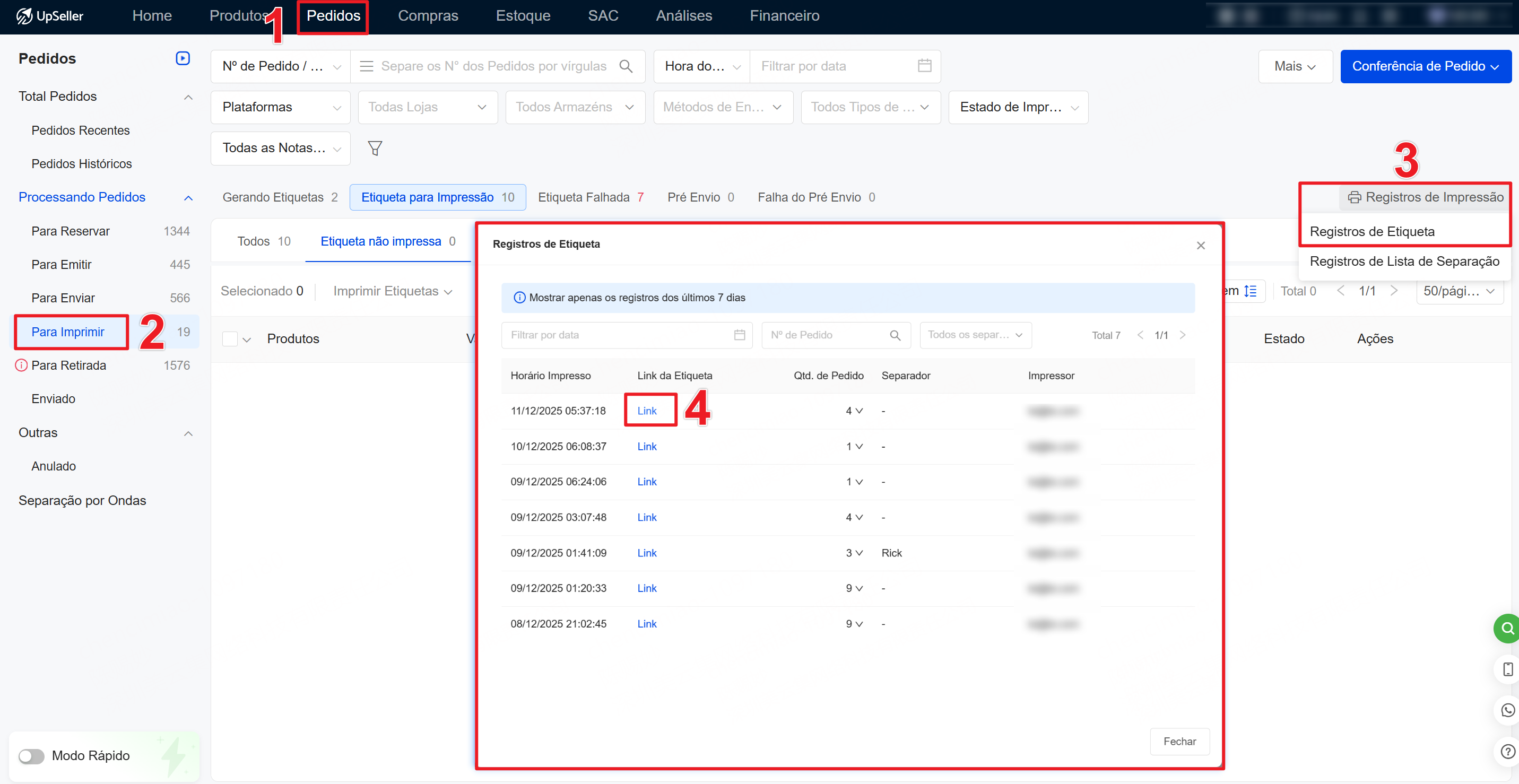Click the sort order icon
Screen dimensions: 1519x784
pyautogui.click(x=1250, y=291)
